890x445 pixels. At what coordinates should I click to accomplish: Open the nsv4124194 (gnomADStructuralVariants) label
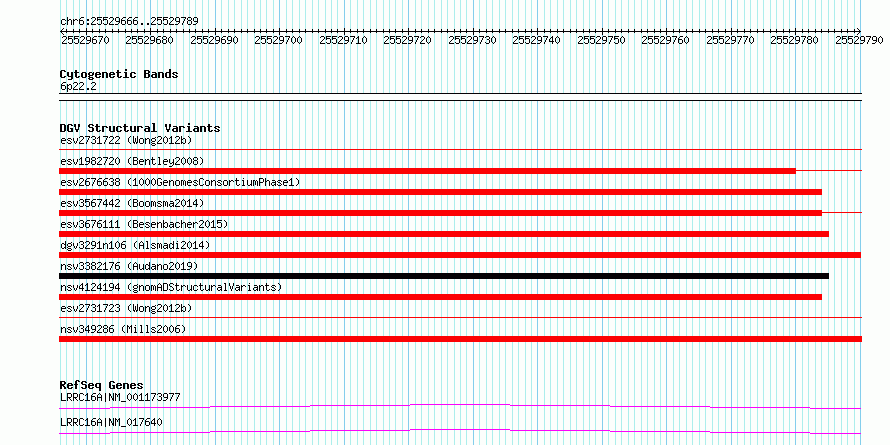[171, 287]
